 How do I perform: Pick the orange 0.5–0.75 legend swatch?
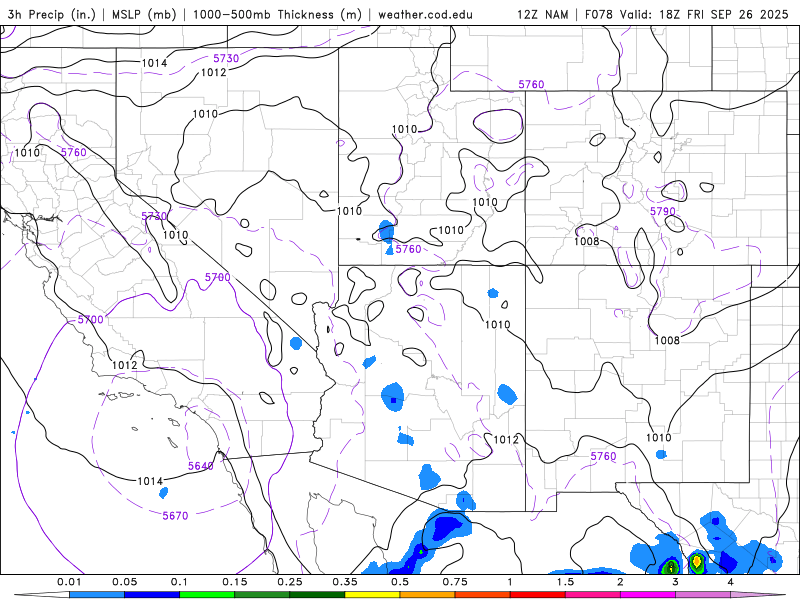coord(428,595)
